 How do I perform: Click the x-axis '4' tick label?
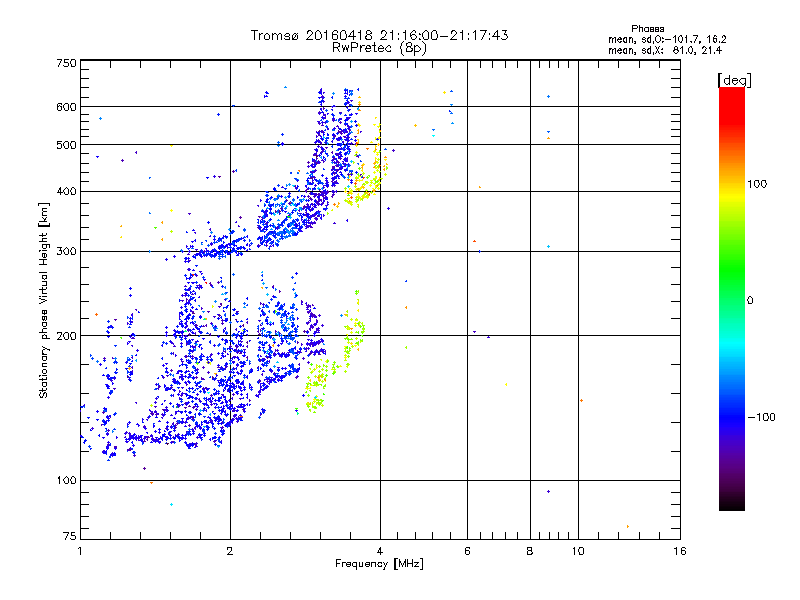click(380, 551)
